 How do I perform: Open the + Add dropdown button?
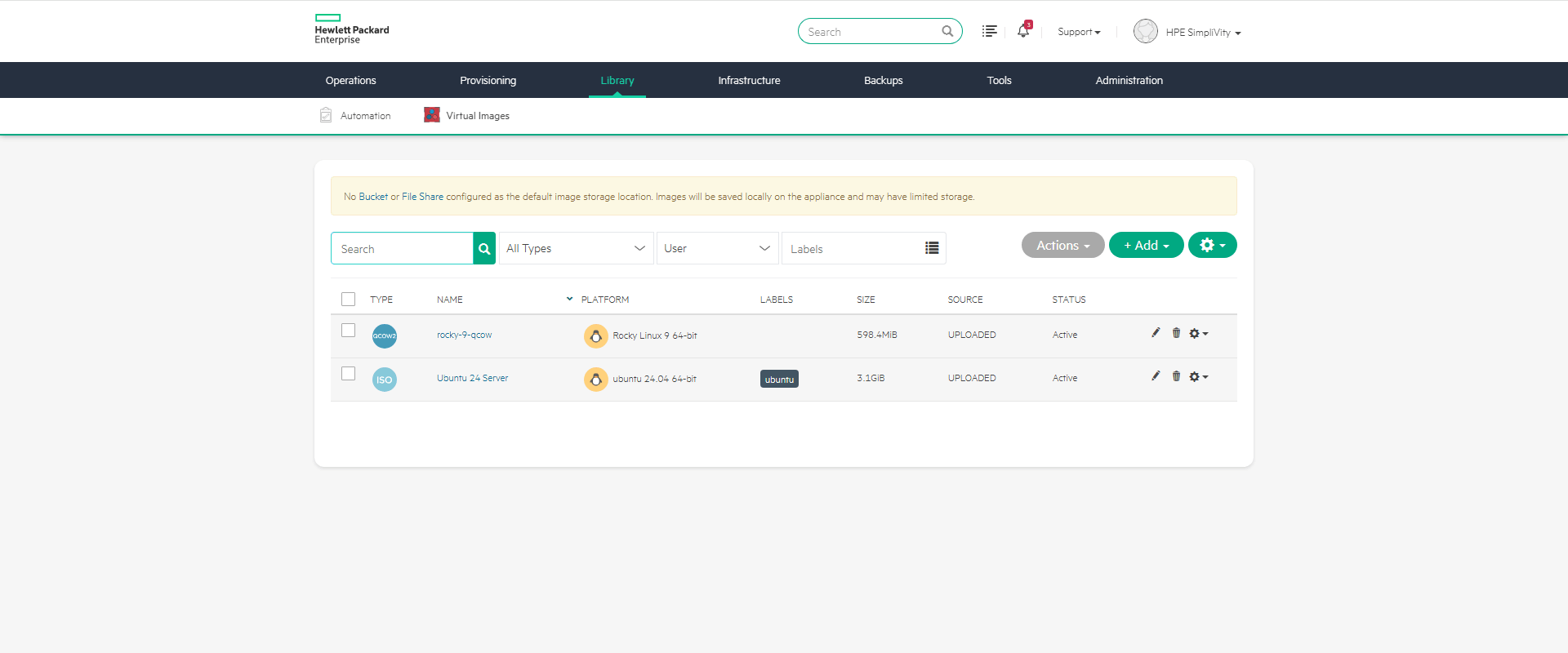[1146, 246]
